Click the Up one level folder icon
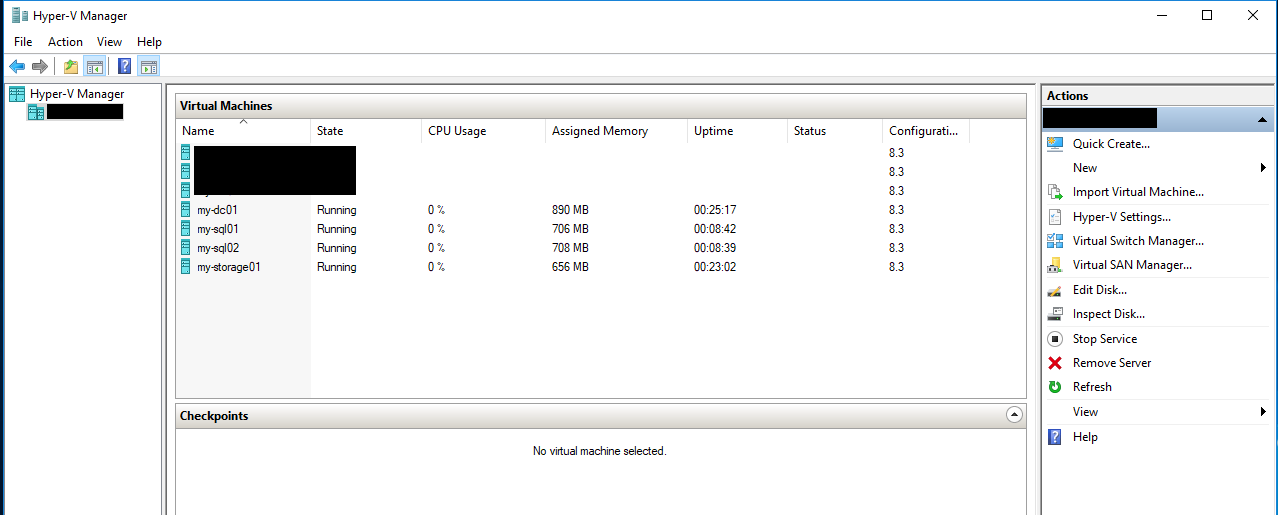The width and height of the screenshot is (1278, 515). (x=70, y=67)
